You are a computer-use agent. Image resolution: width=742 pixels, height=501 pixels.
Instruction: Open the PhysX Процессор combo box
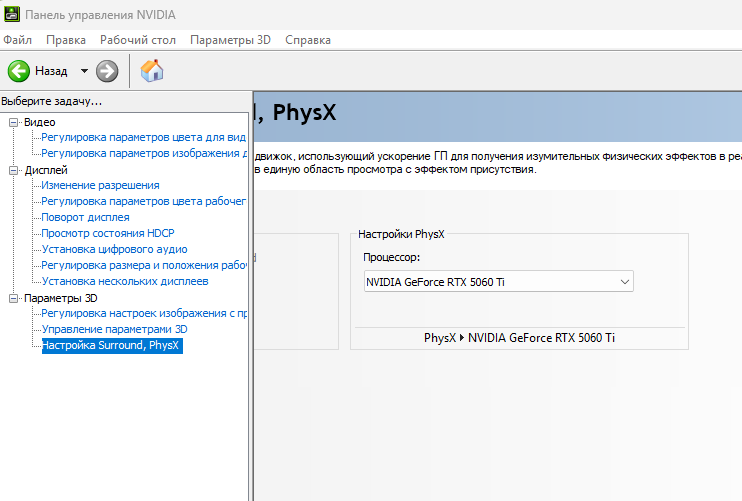coord(498,281)
